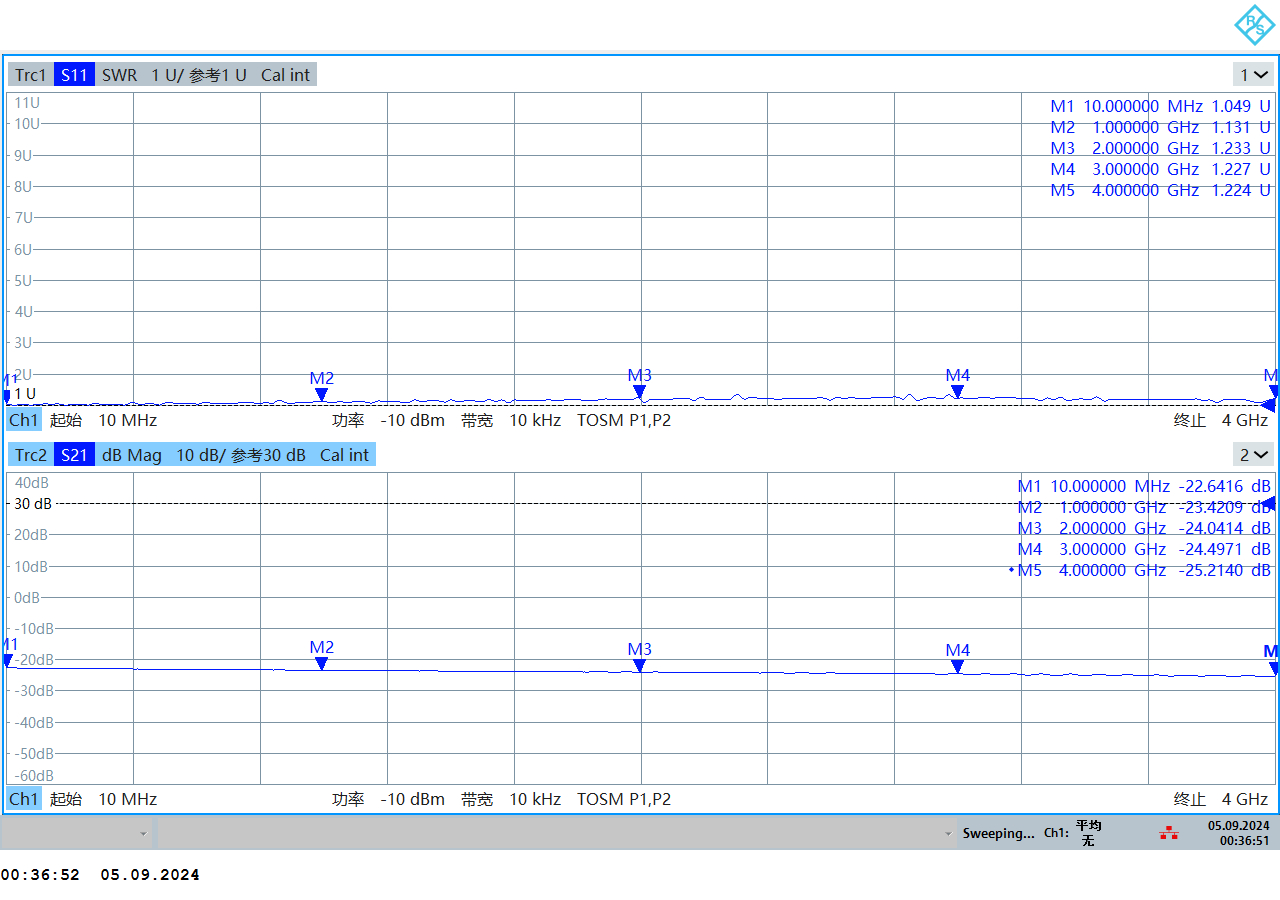Click the S21 measurement parameter
Image resolution: width=1280 pixels, height=900 pixels.
(x=74, y=455)
